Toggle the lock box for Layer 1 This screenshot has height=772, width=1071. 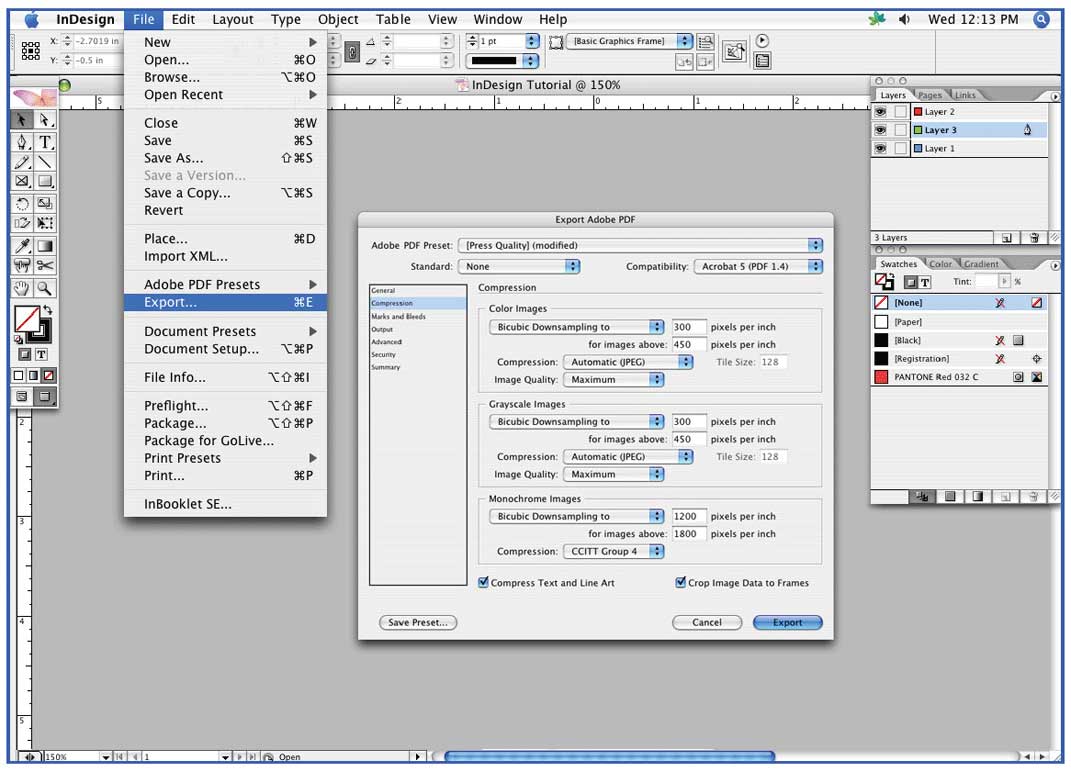(x=901, y=148)
